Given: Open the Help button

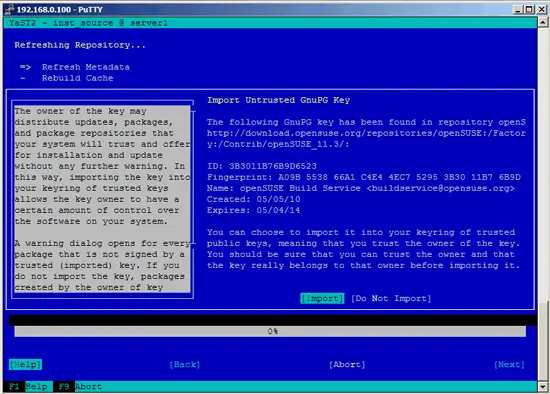Looking at the screenshot, I should click(x=25, y=365).
